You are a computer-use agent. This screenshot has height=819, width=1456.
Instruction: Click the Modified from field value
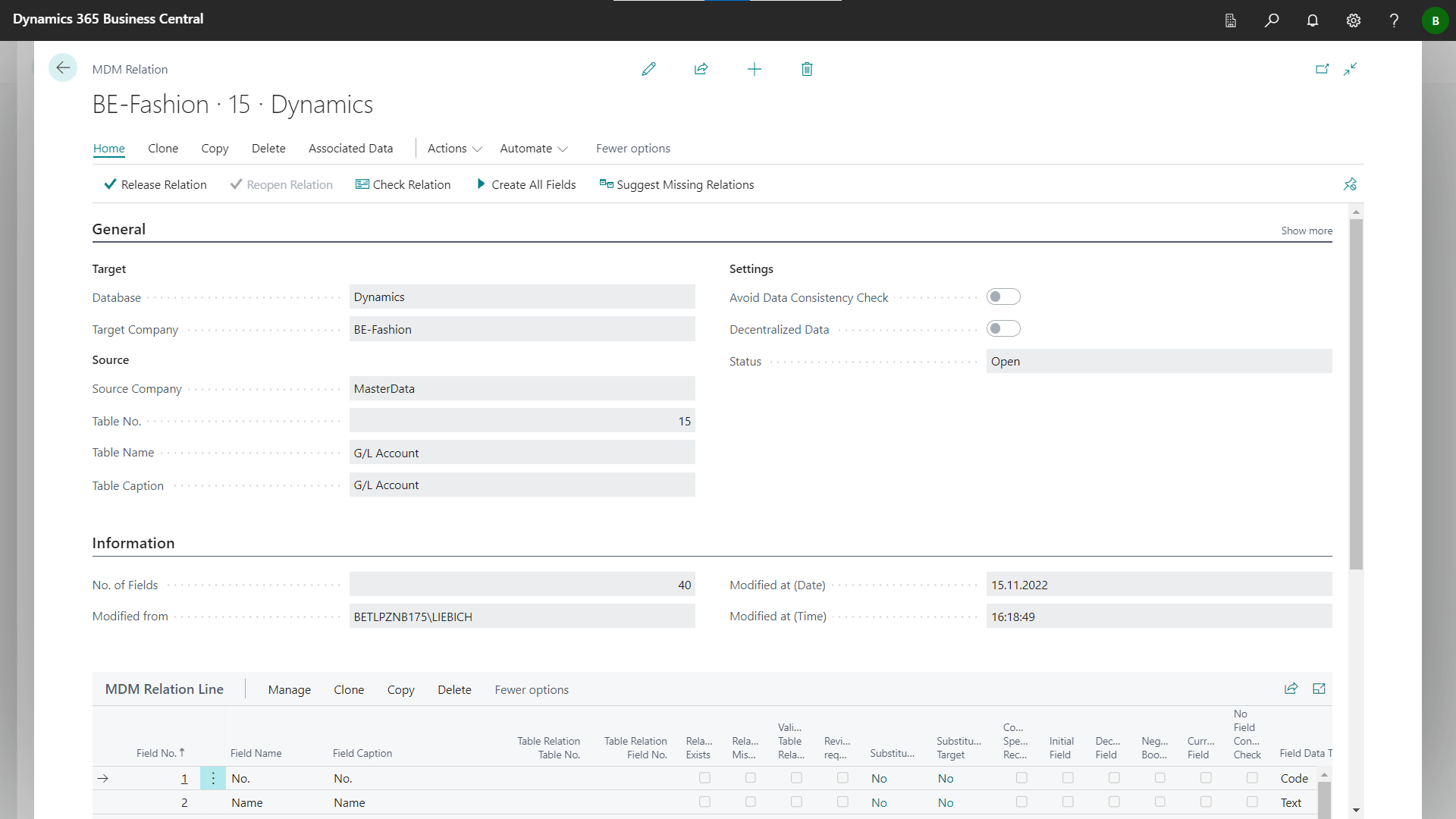click(522, 617)
